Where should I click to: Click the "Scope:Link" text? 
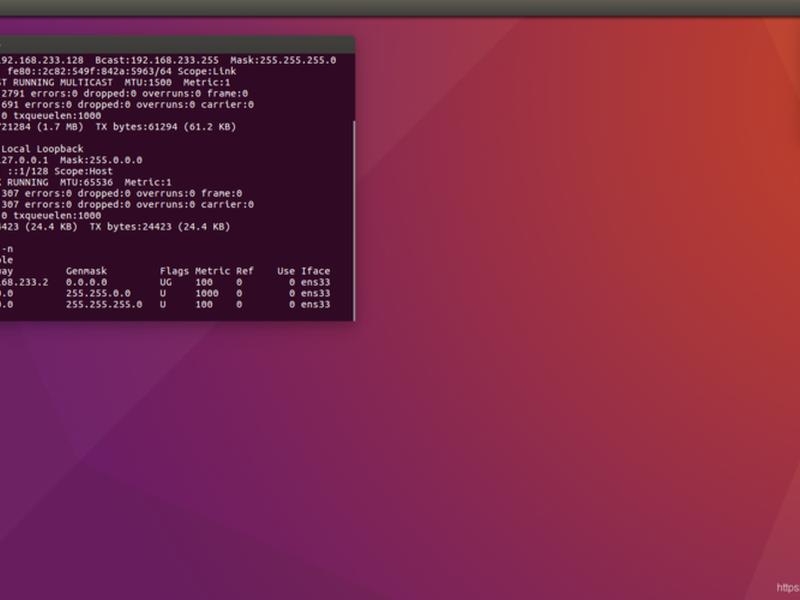tap(207, 71)
